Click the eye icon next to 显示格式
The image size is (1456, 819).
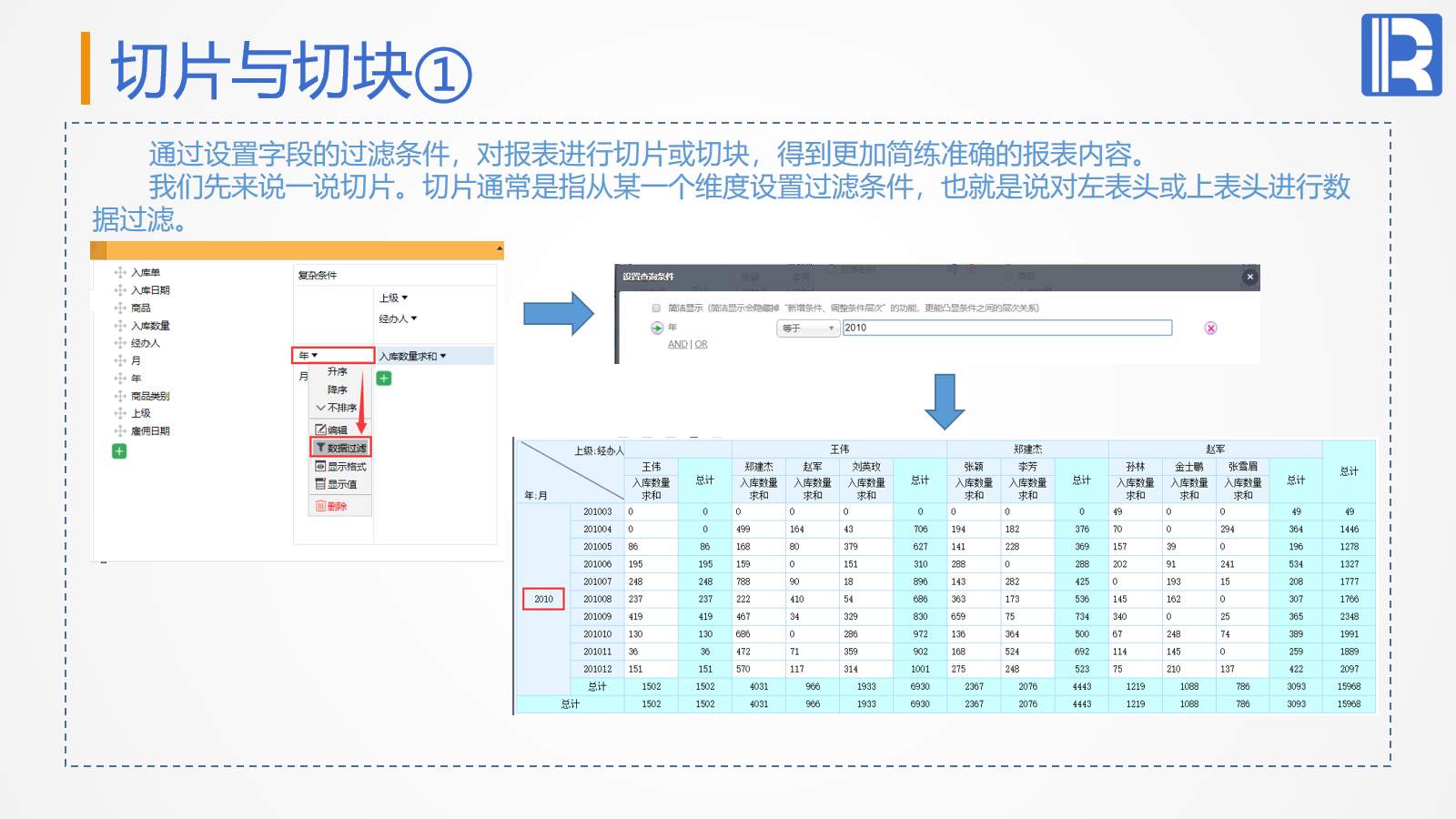pyautogui.click(x=320, y=466)
